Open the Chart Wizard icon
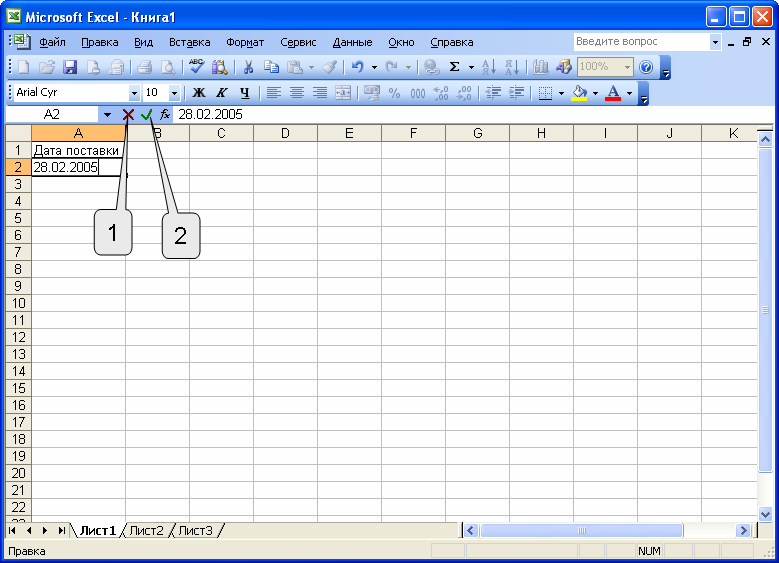The image size is (779, 563). (x=540, y=67)
